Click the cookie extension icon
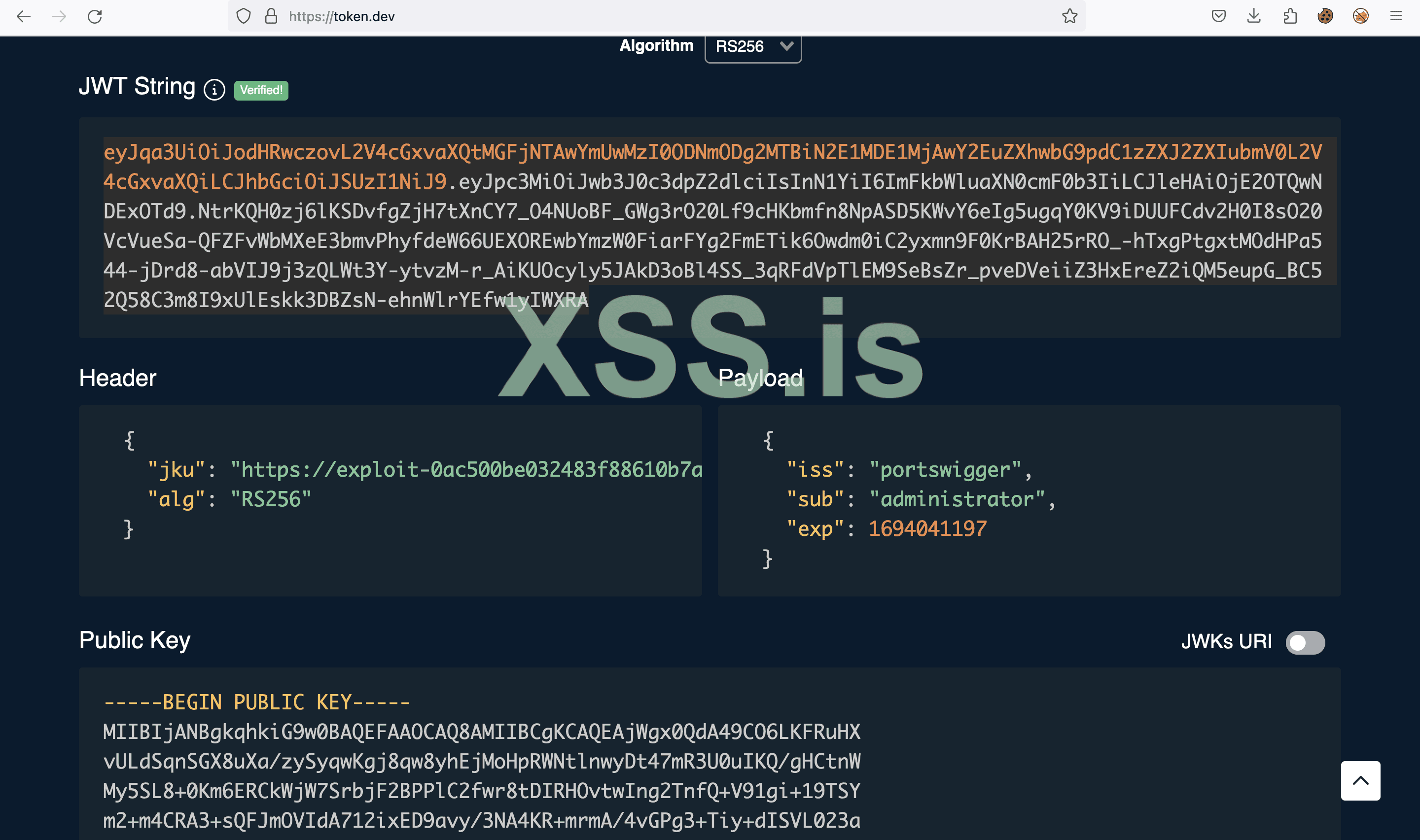 [1325, 16]
